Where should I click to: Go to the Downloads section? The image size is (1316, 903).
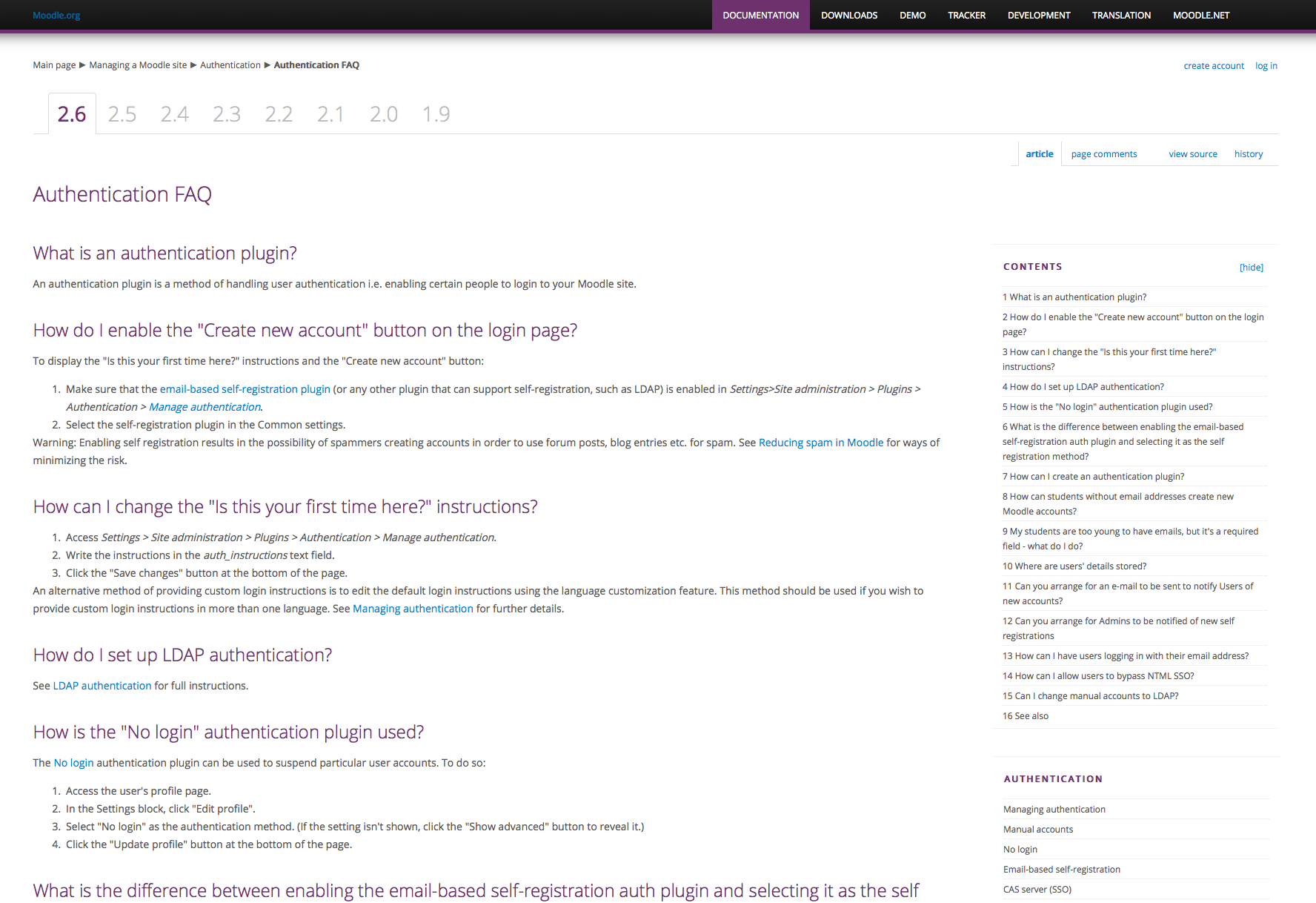click(849, 15)
